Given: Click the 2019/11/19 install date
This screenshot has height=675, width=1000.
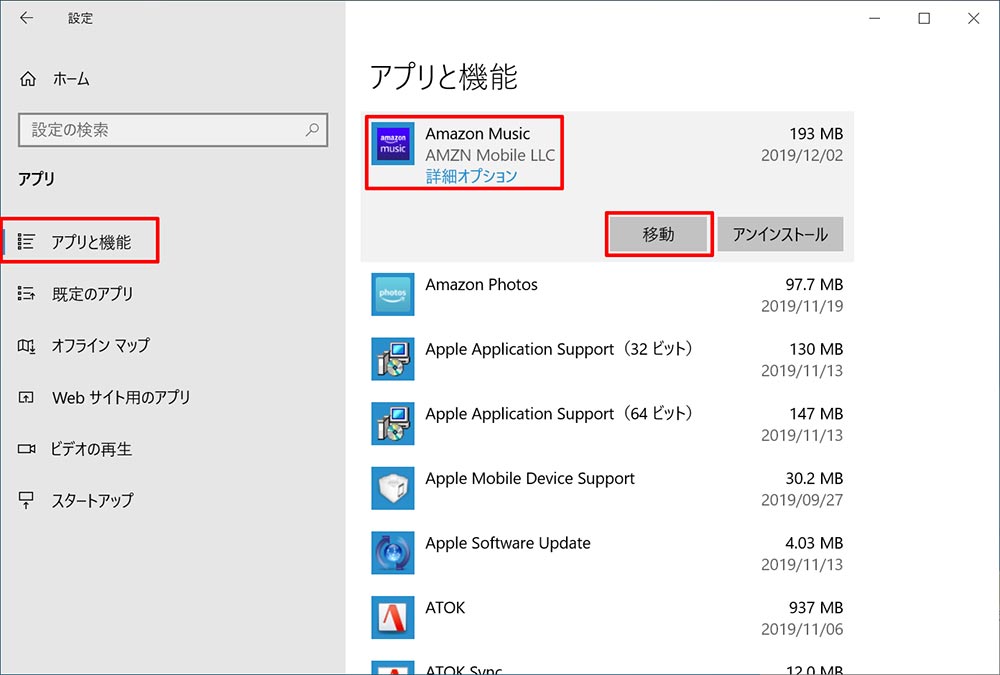Looking at the screenshot, I should 802,306.
